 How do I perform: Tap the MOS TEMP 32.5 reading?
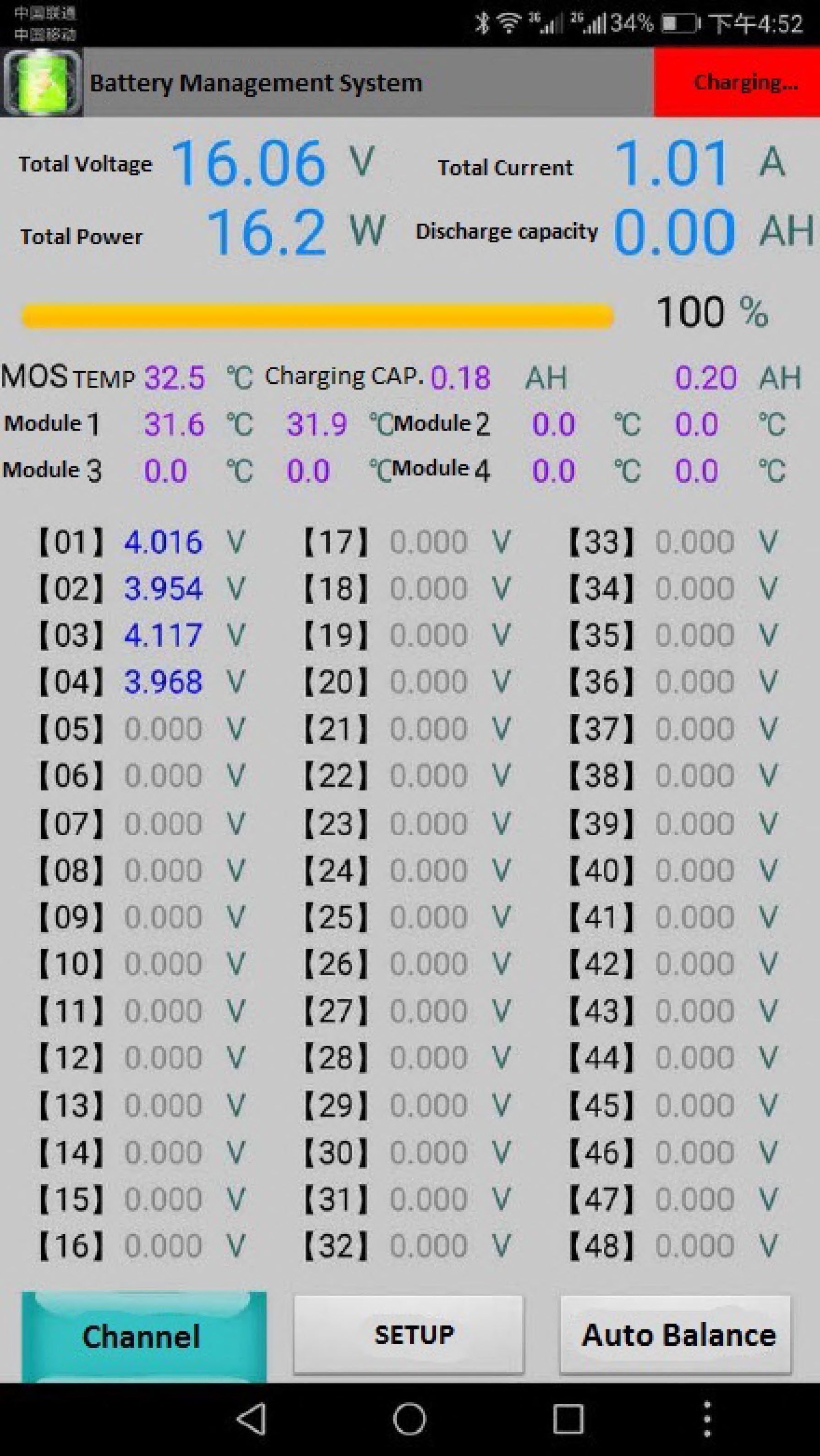tap(174, 378)
